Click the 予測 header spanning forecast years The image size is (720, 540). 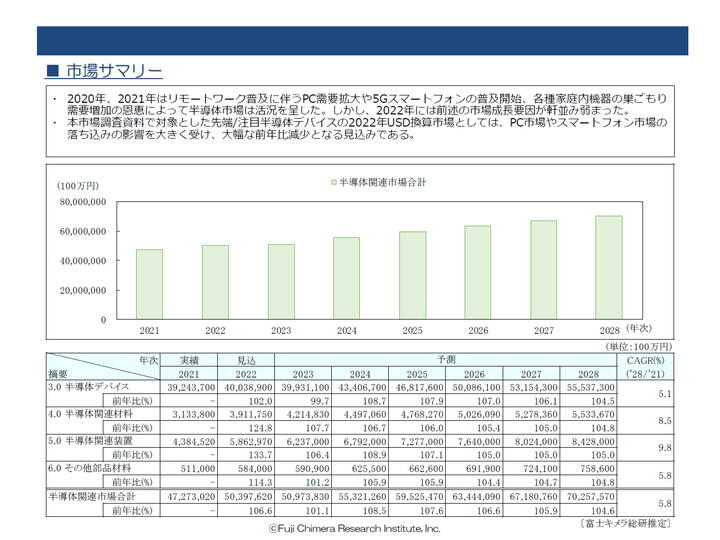coord(445,360)
